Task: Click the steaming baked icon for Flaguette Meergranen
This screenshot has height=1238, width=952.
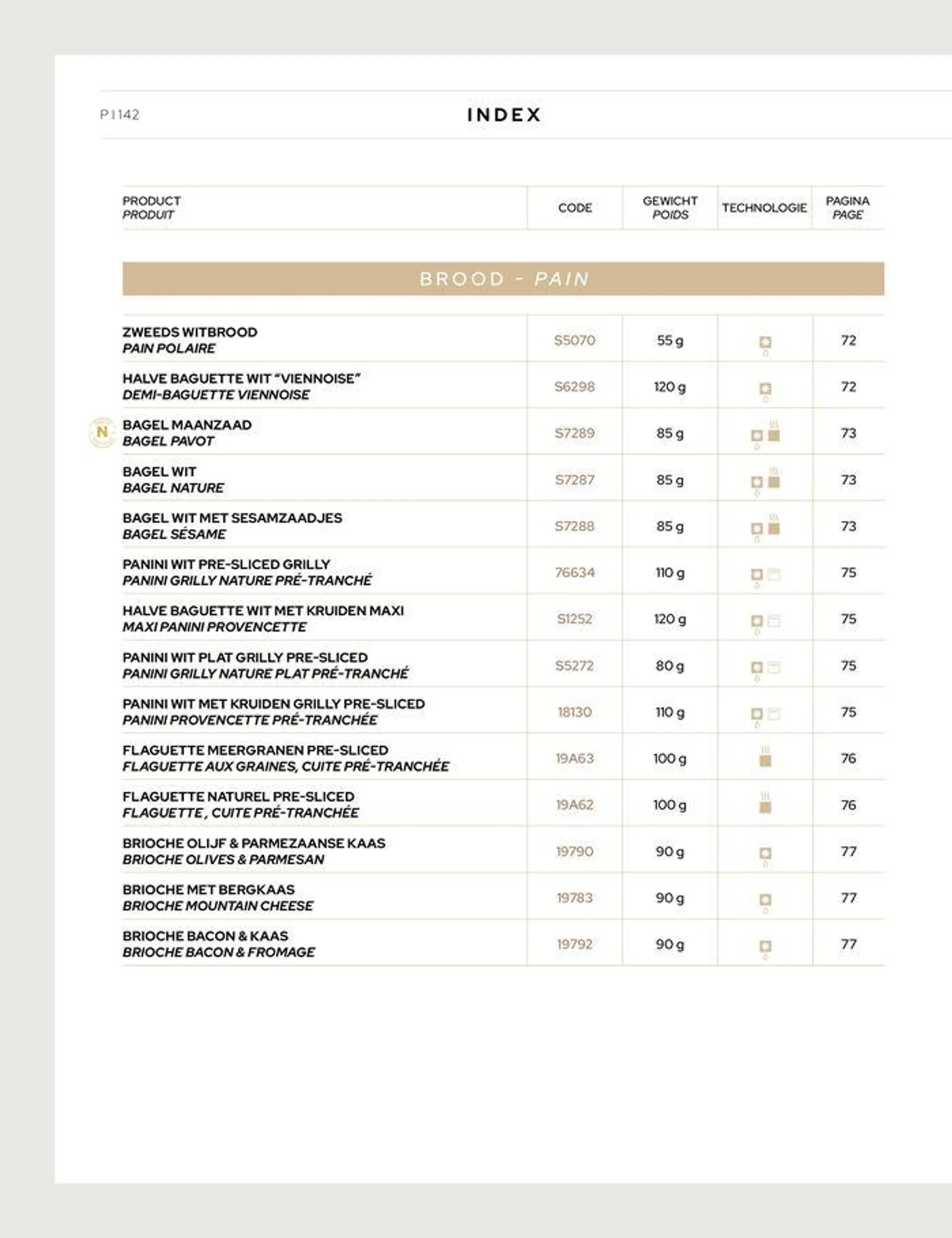Action: tap(765, 756)
